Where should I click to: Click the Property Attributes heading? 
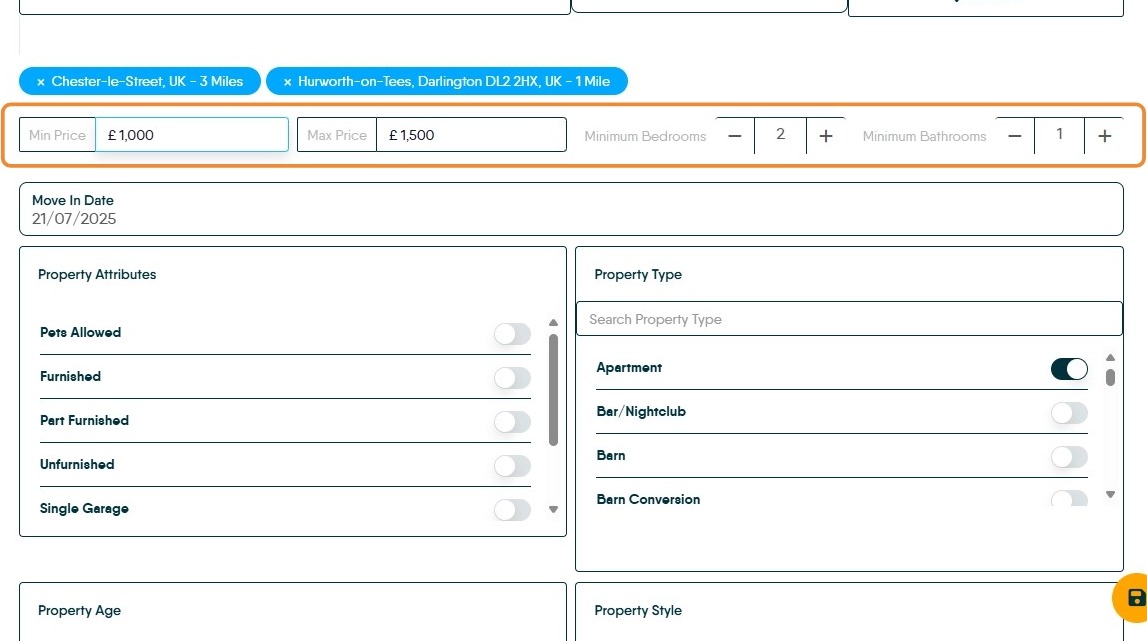pos(97,274)
